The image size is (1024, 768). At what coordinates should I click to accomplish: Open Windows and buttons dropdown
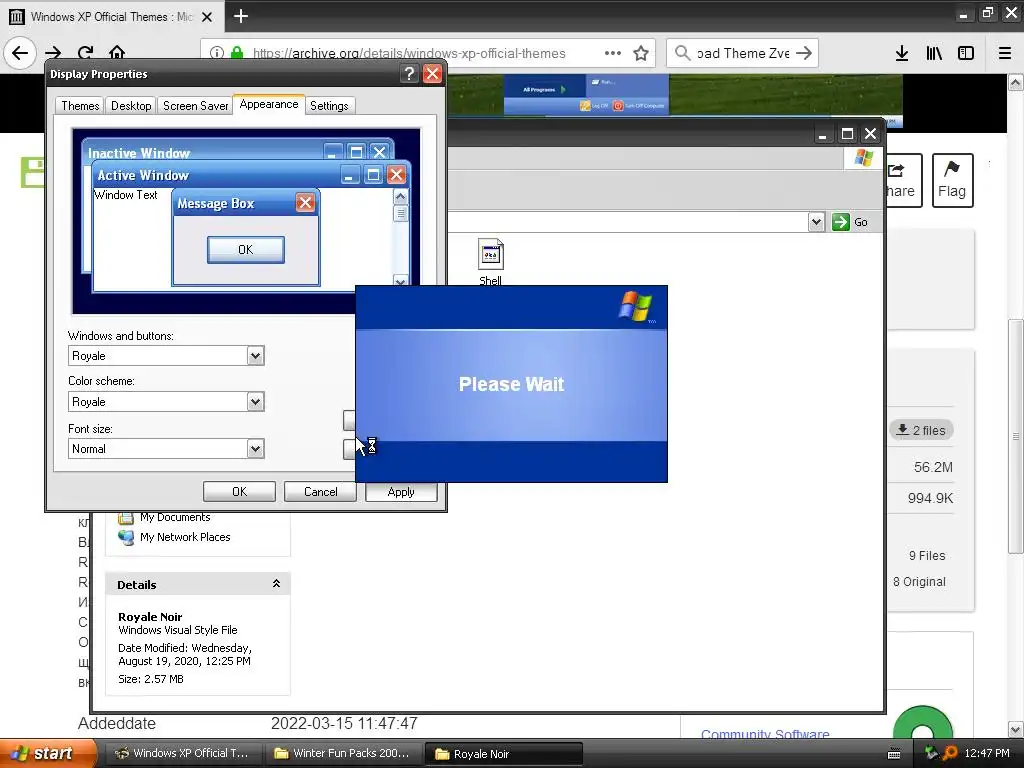click(255, 356)
